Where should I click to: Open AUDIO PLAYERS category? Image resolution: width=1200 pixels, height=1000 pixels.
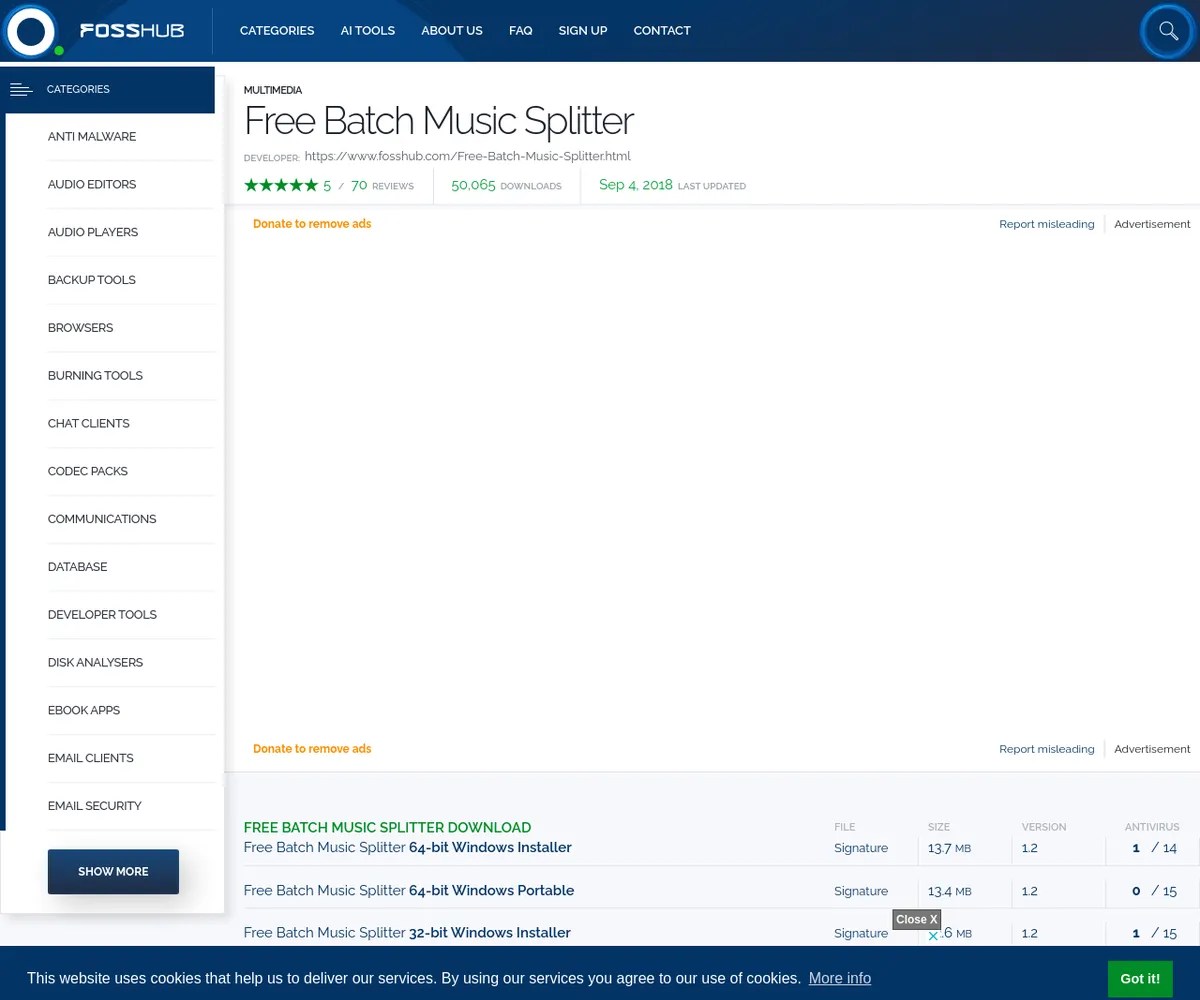point(93,232)
